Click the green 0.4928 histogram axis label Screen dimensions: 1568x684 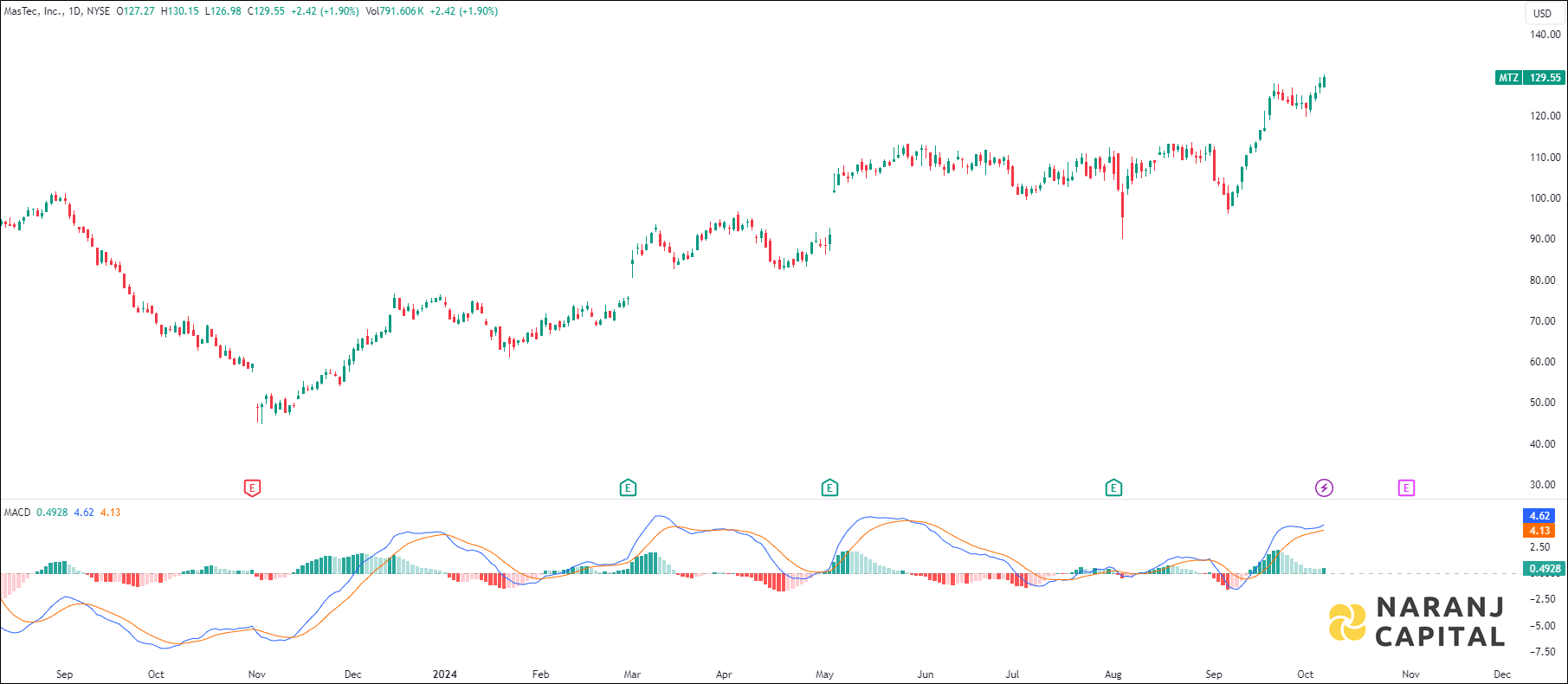click(x=1545, y=569)
